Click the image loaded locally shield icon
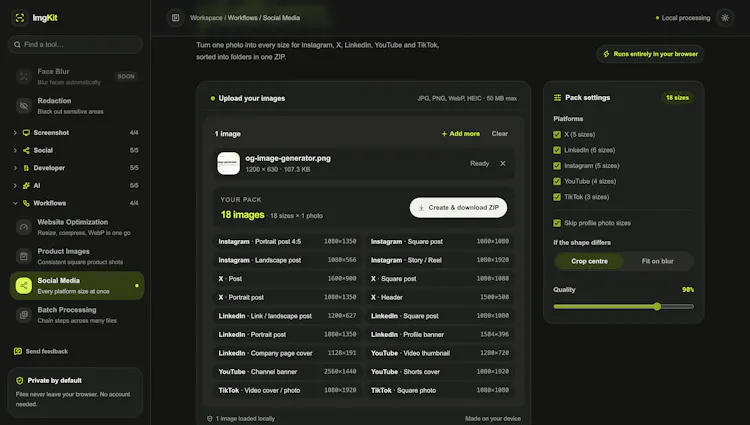 click(210, 418)
